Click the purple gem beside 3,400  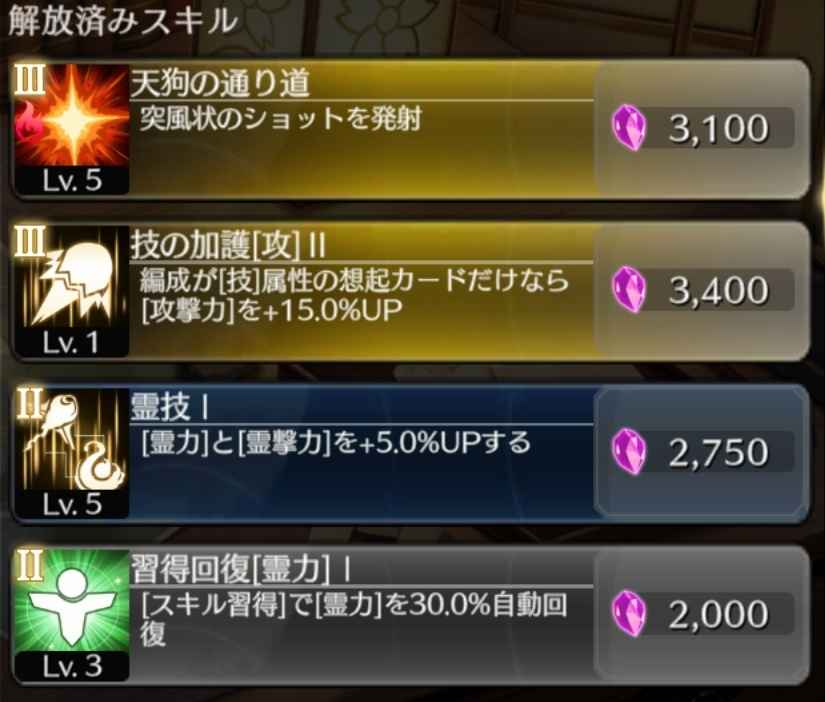click(629, 290)
